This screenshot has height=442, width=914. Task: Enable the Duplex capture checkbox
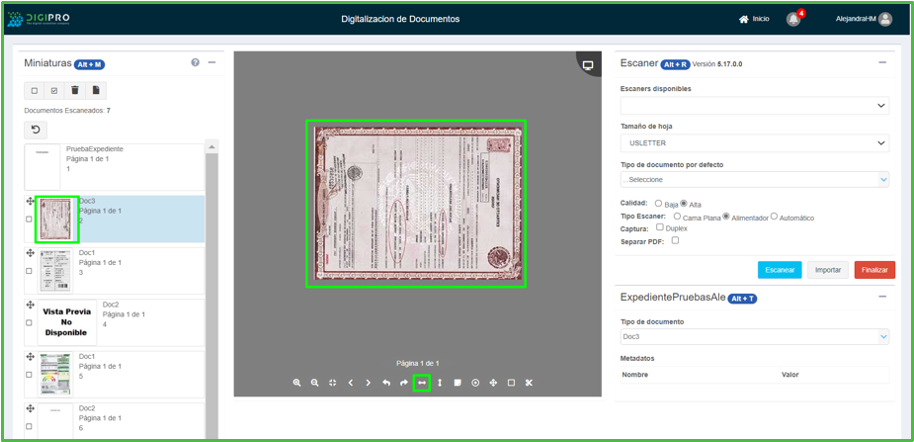tap(660, 228)
